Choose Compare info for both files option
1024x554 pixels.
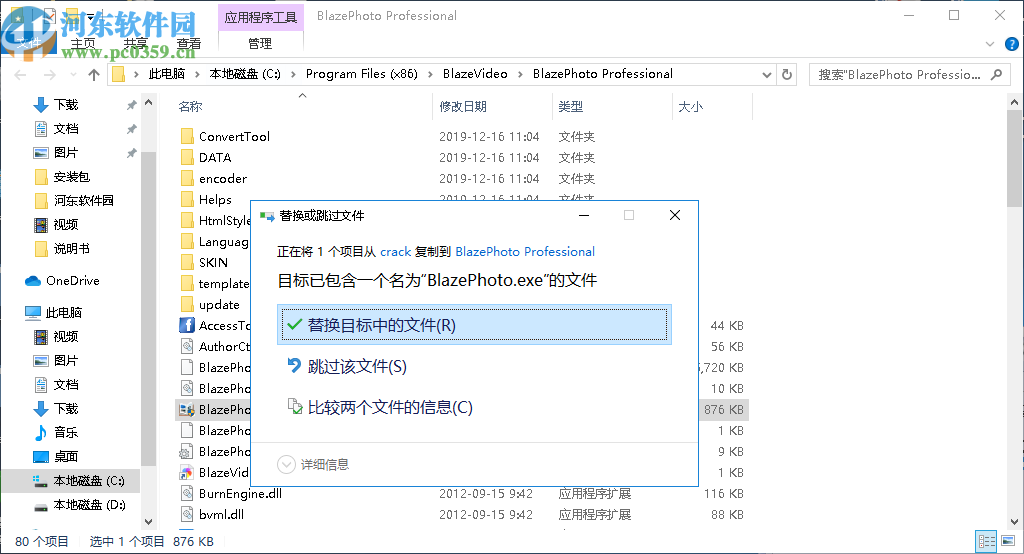(x=380, y=408)
